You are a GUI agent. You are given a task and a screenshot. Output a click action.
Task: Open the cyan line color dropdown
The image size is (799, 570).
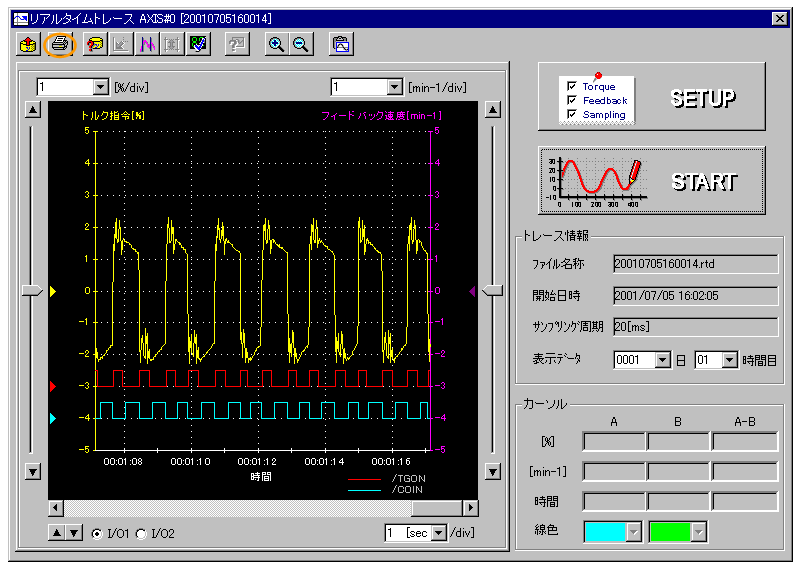[x=633, y=532]
